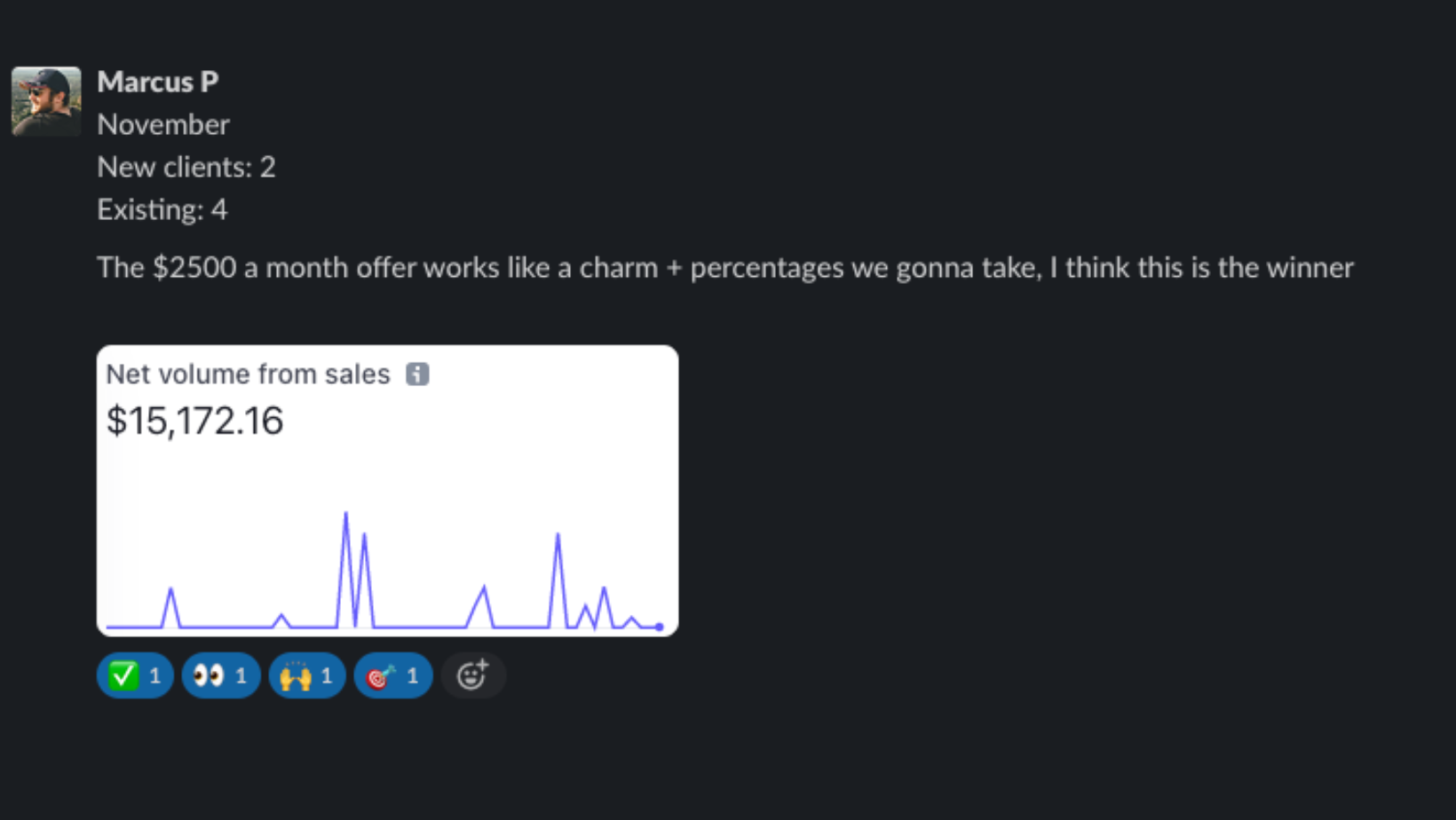
Task: Toggle the green checkmark reaction
Action: pos(134,676)
